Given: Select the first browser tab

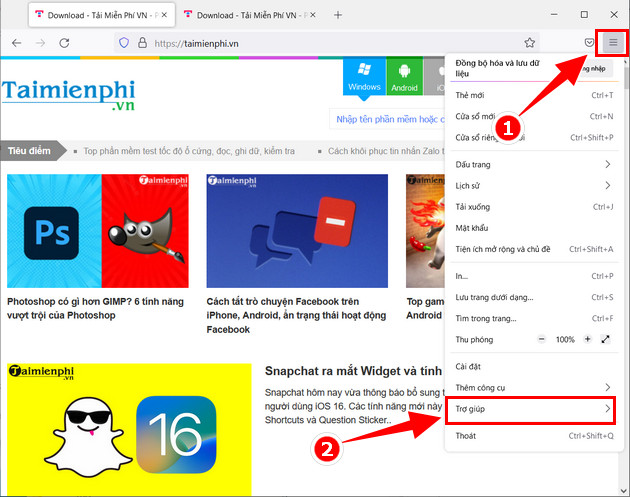Looking at the screenshot, I should pyautogui.click(x=102, y=15).
